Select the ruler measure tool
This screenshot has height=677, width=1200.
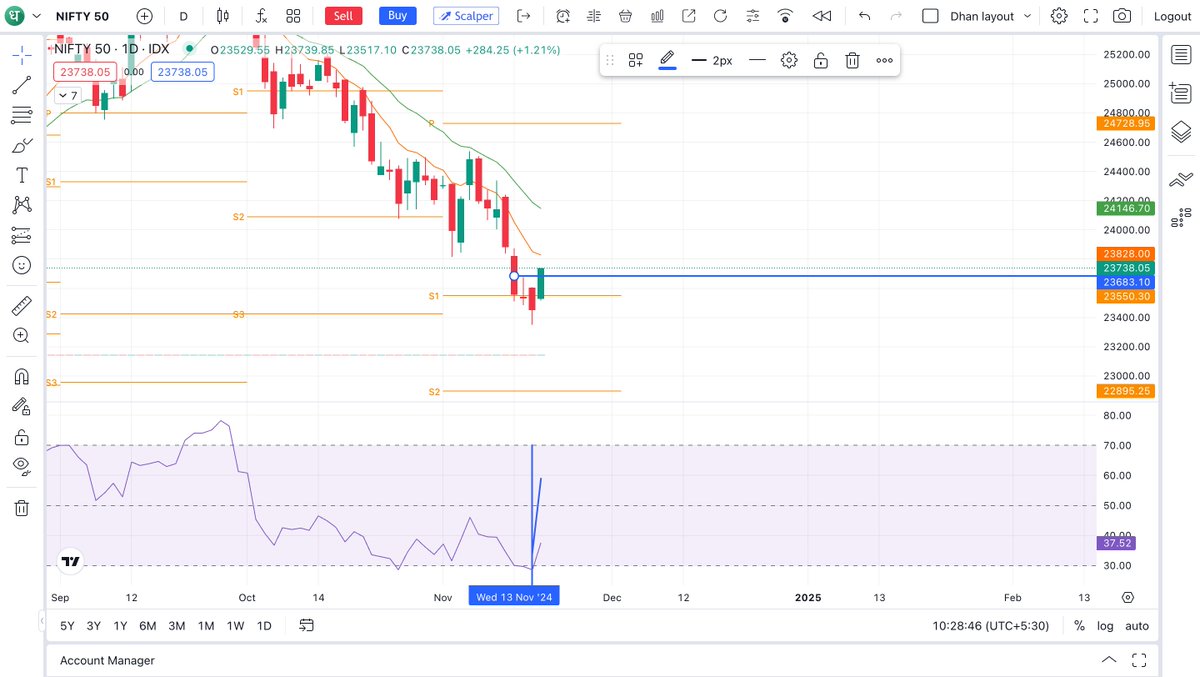21,305
